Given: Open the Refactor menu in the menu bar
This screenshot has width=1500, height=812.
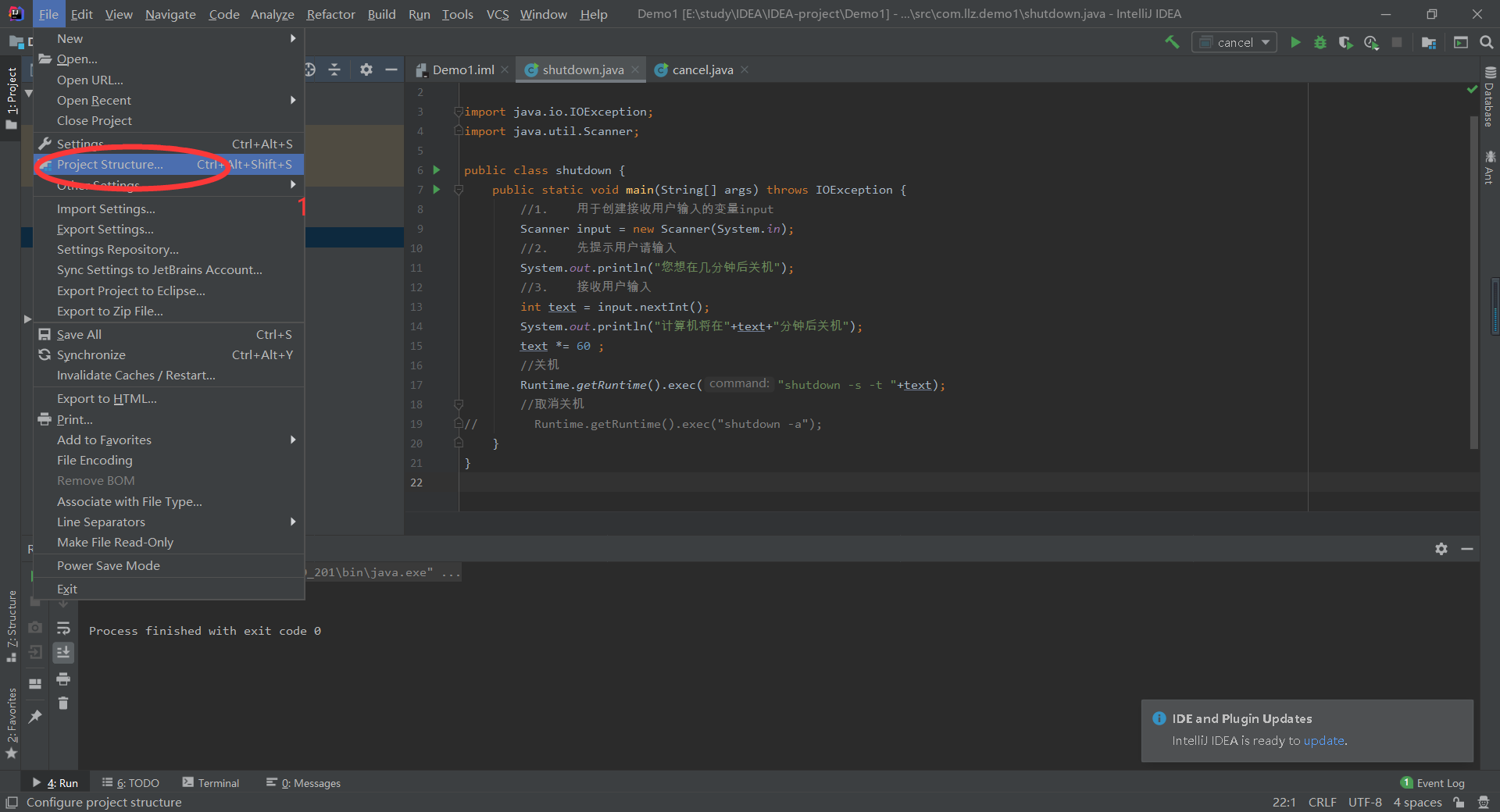Looking at the screenshot, I should point(330,14).
